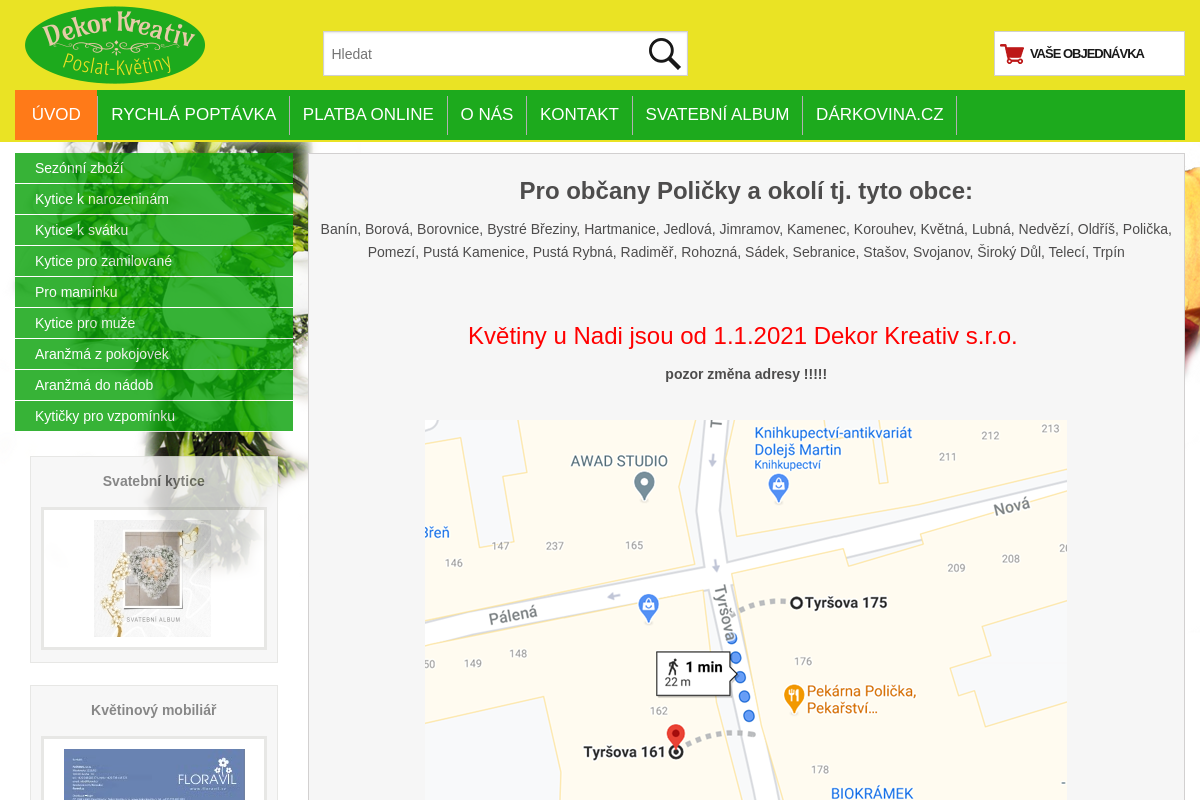The image size is (1200, 800).
Task: Select Pro maminku category
Action: point(154,292)
